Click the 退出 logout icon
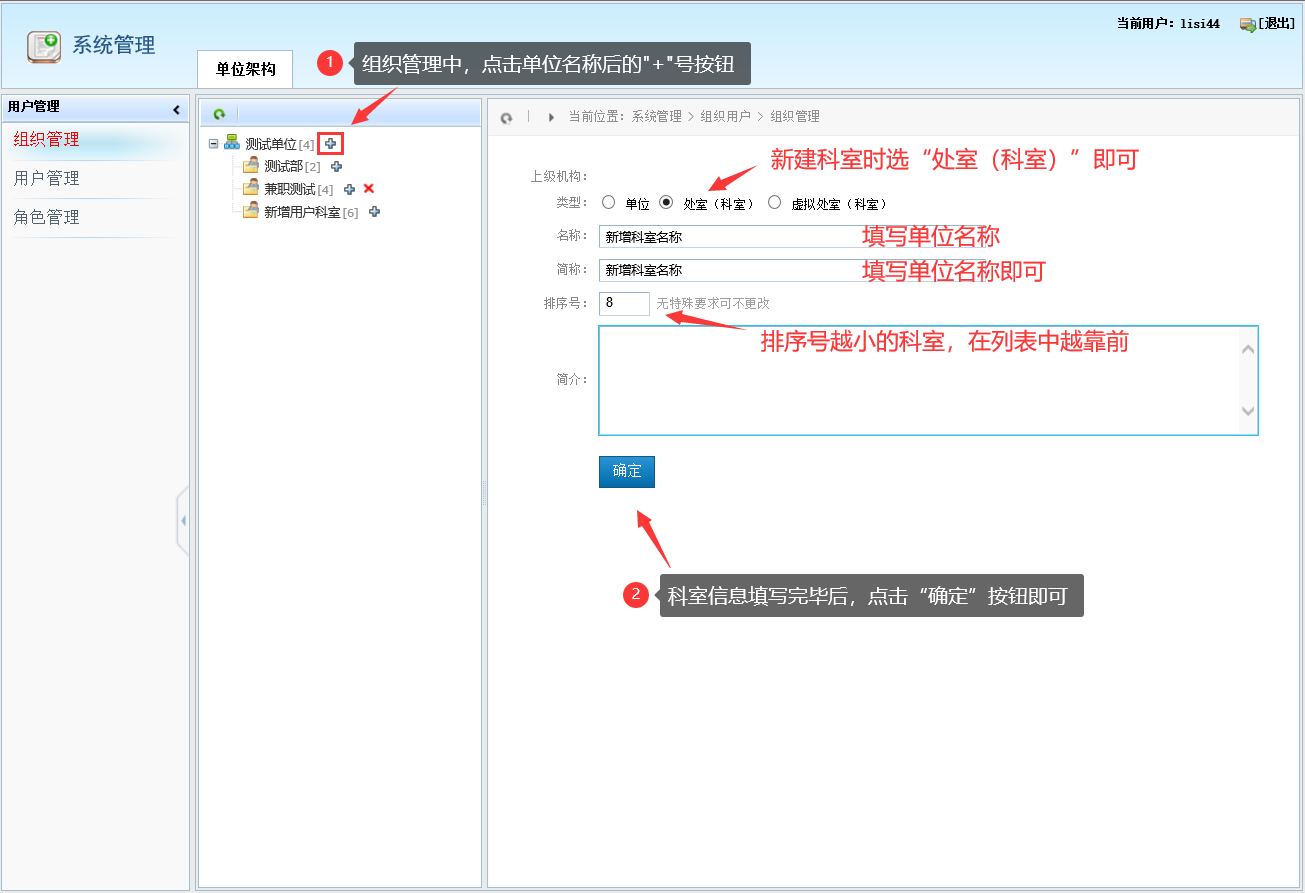Image resolution: width=1305 pixels, height=893 pixels. (1247, 24)
